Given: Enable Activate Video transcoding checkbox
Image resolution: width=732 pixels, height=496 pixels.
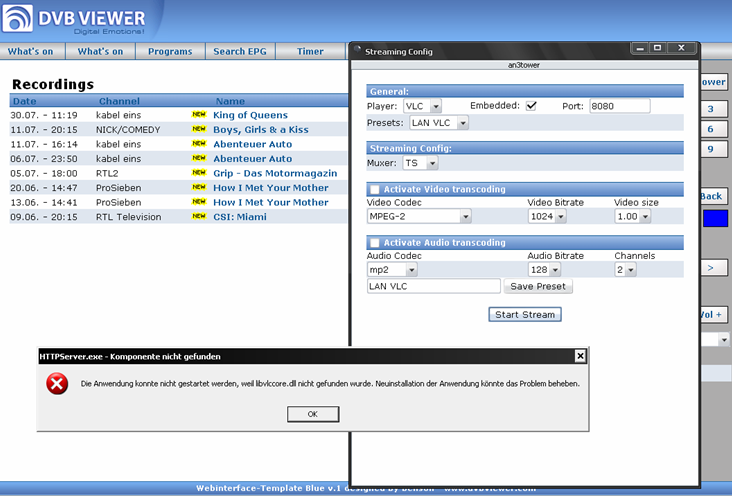Looking at the screenshot, I should tap(374, 190).
